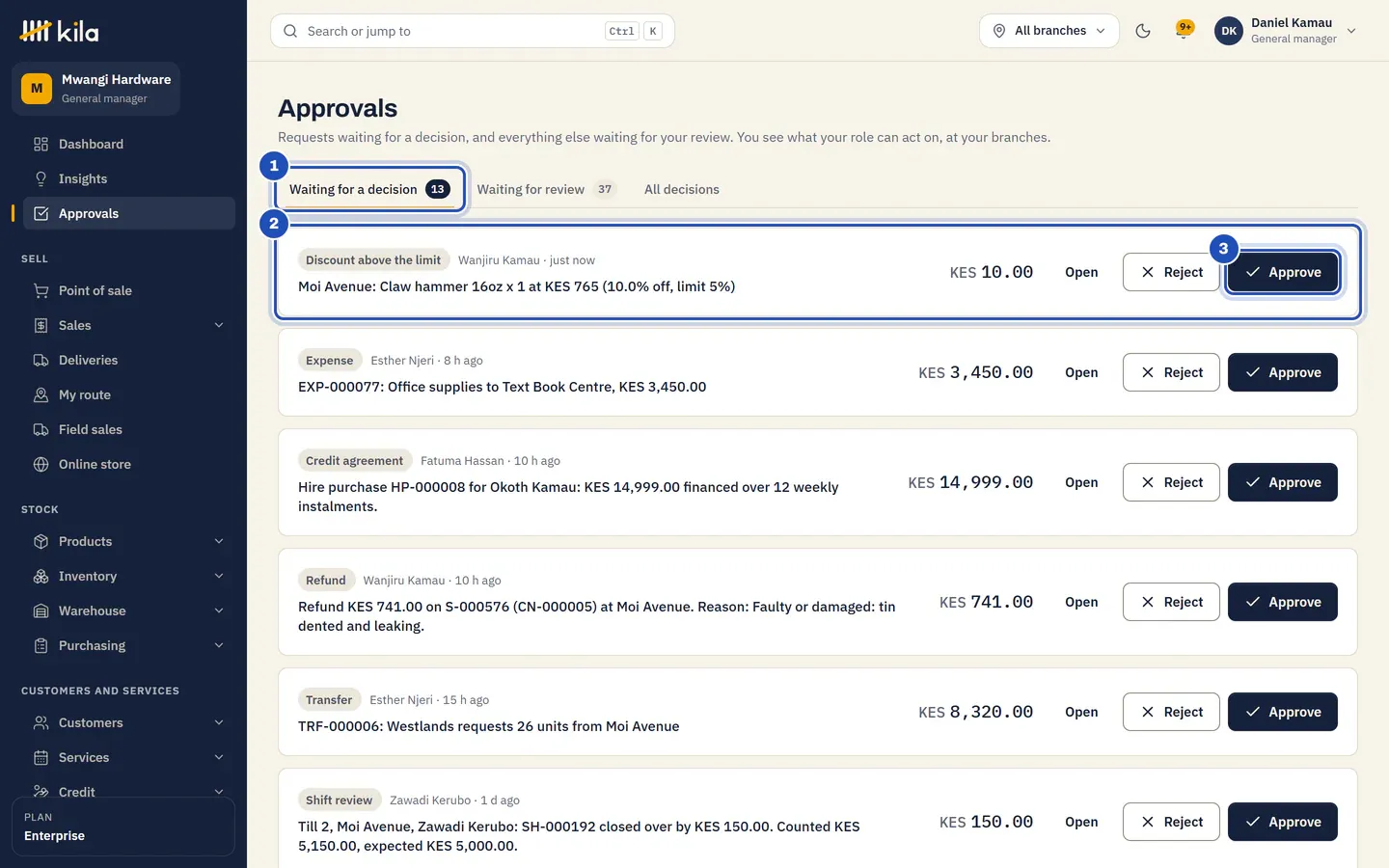
Task: Switch to the Waiting for review tab
Action: click(545, 189)
